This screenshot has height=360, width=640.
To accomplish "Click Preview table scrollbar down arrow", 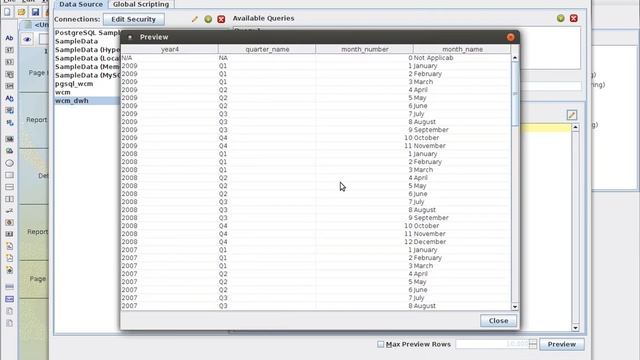I will click(515, 307).
